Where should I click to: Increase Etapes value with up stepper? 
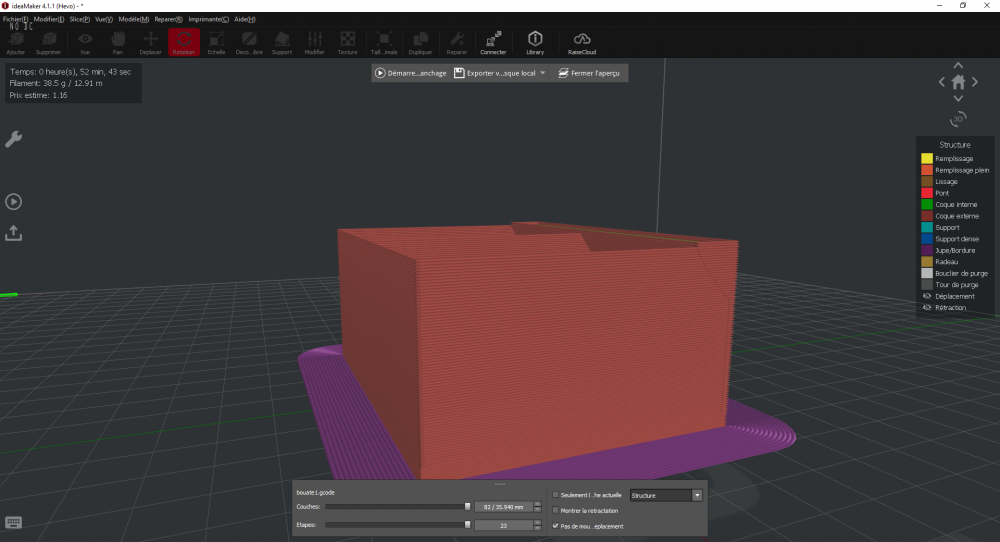click(x=538, y=522)
